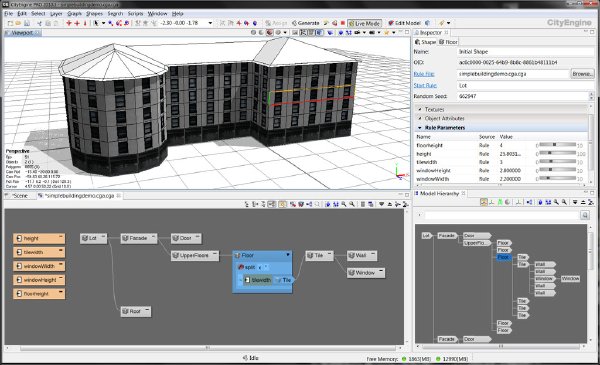Open the coordinates dropdown in main toolbar
600x365 pixels.
coord(210,23)
